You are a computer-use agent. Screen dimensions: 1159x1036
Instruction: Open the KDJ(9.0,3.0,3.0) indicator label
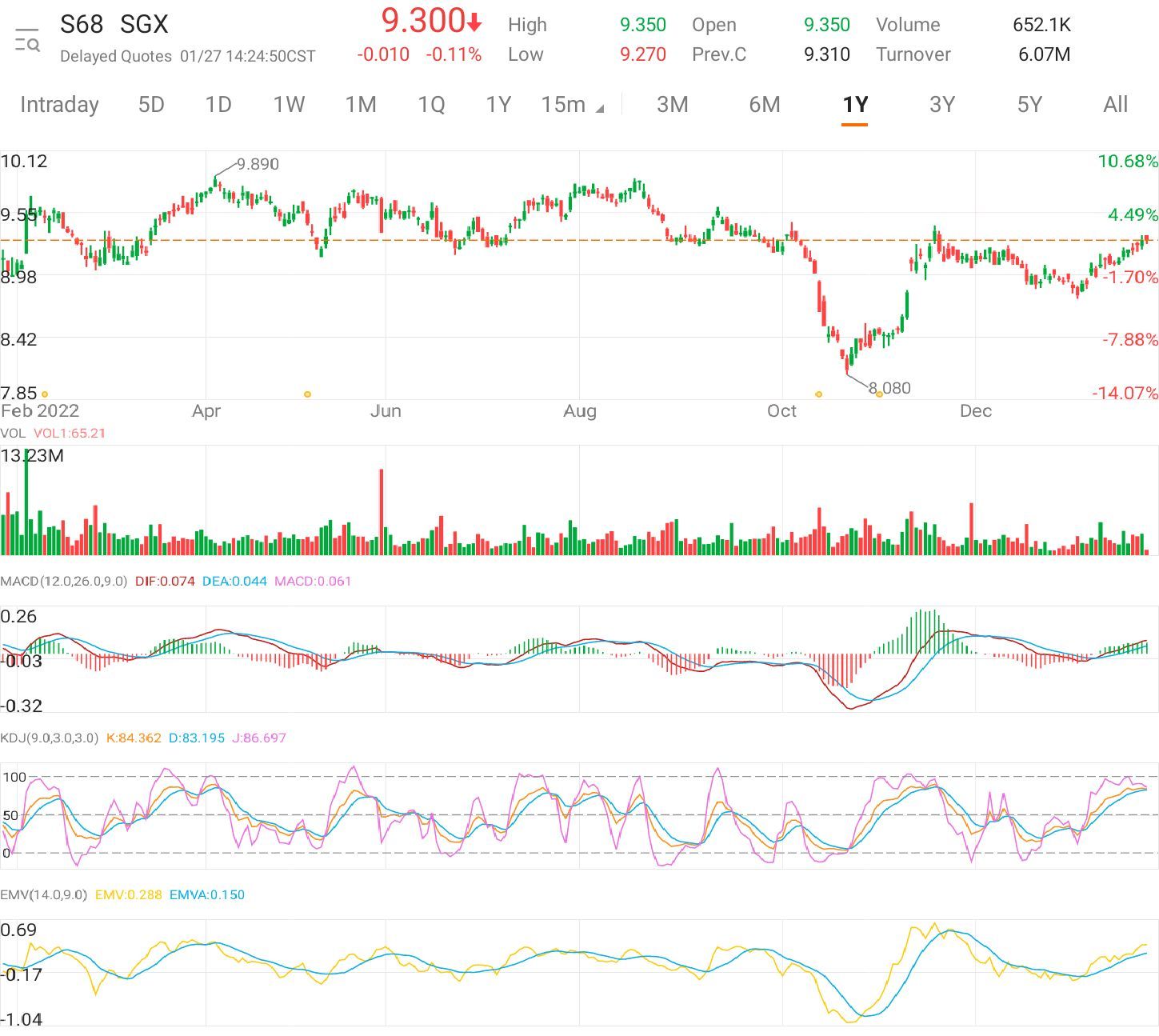50,738
